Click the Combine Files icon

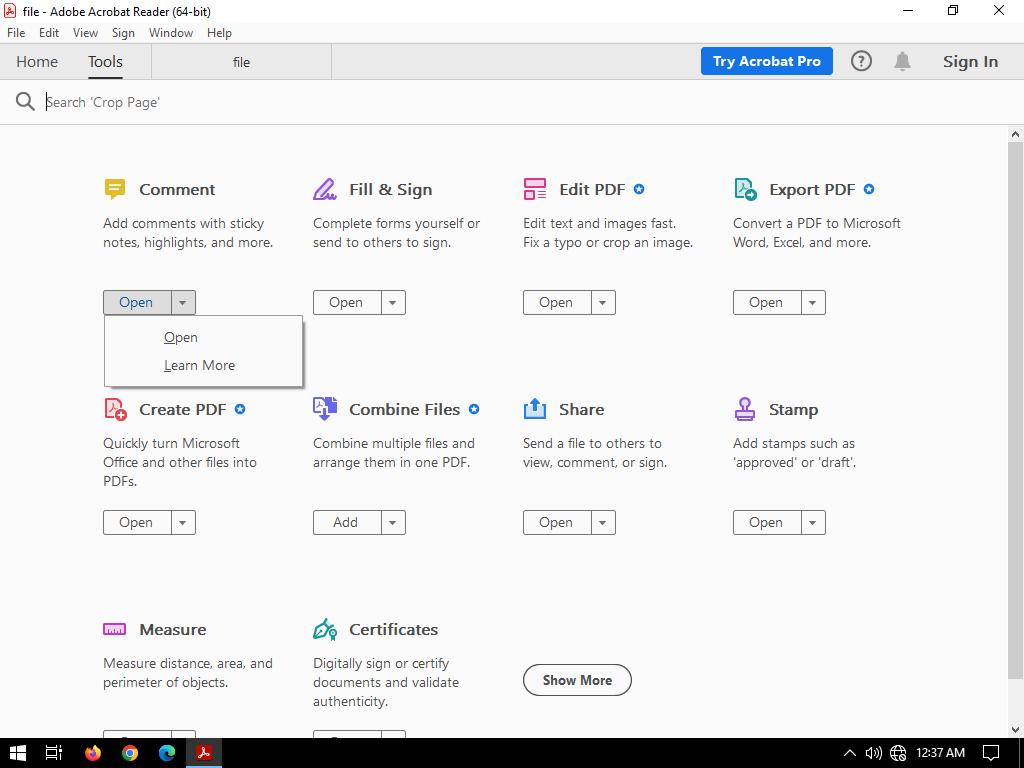pos(325,409)
